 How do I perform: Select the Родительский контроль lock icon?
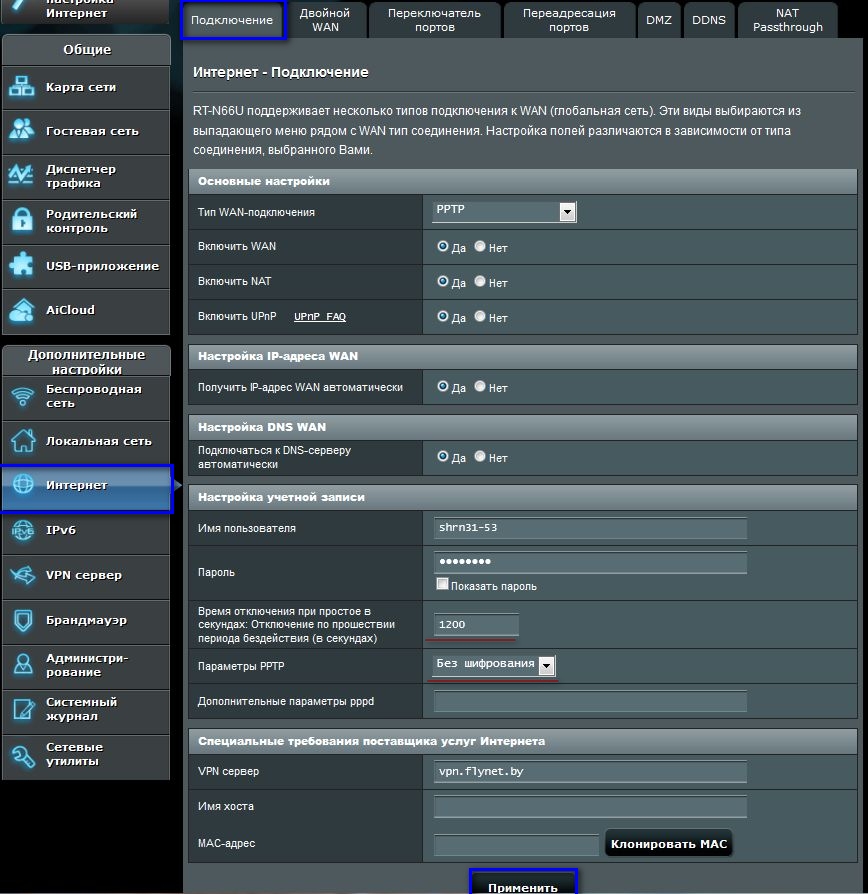[x=22, y=220]
